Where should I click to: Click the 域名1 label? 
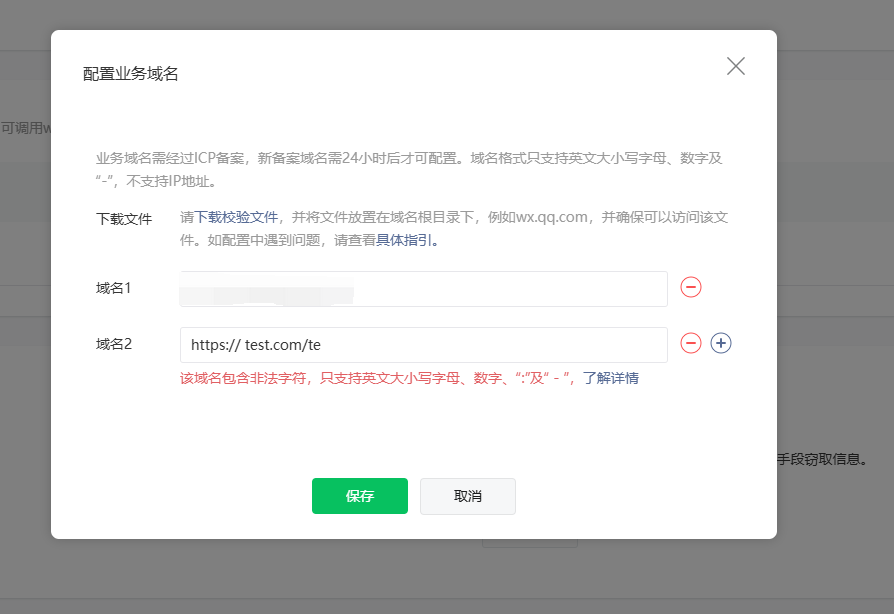click(x=113, y=288)
